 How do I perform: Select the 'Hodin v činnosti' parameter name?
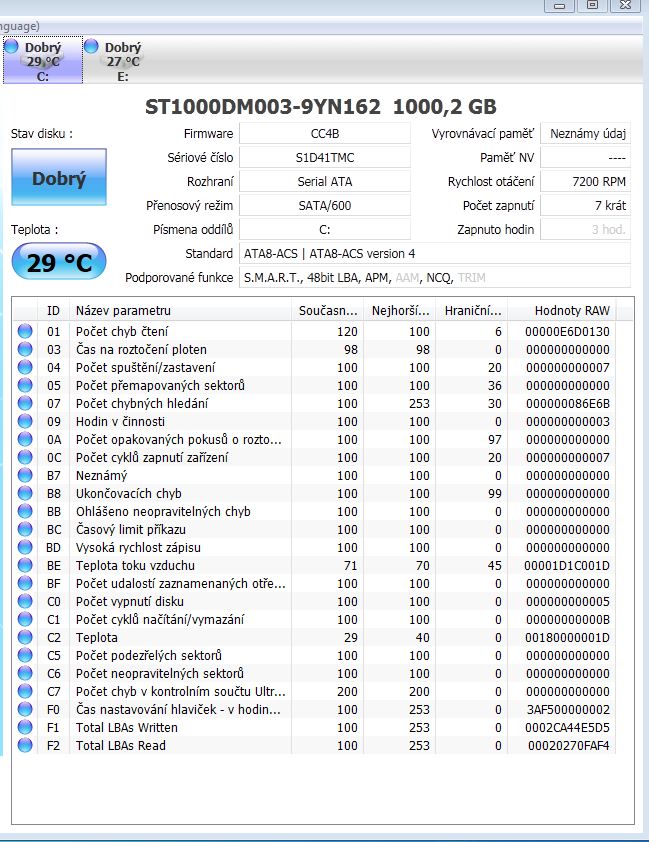coord(120,422)
